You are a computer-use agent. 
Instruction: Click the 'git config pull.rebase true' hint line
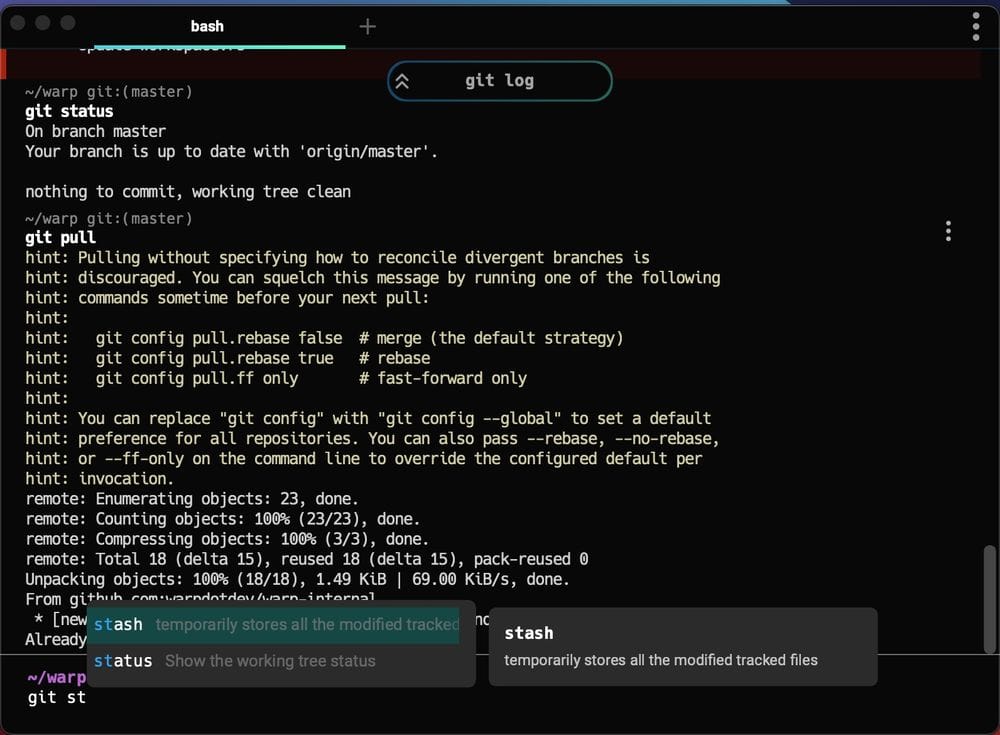[214, 358]
